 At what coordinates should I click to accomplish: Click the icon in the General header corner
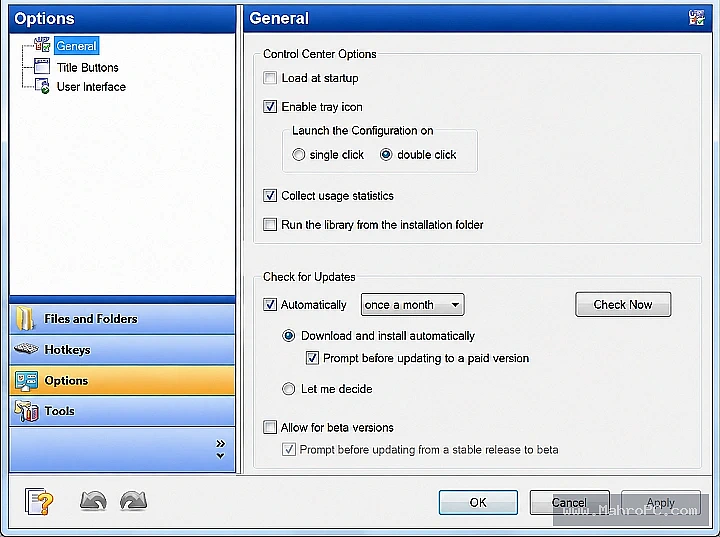pyautogui.click(x=697, y=18)
